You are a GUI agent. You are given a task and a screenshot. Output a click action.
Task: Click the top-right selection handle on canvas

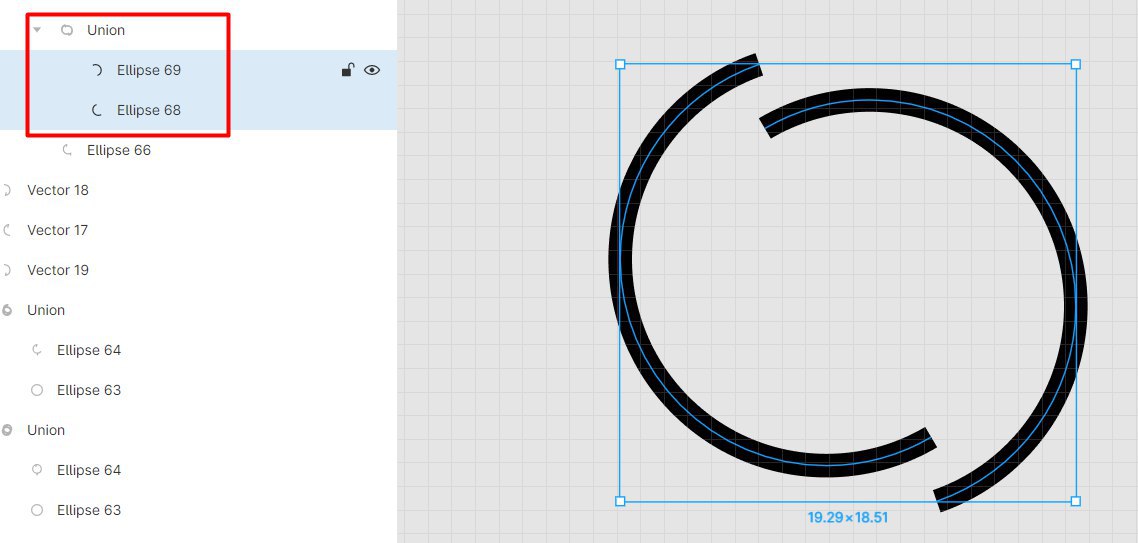1076,65
